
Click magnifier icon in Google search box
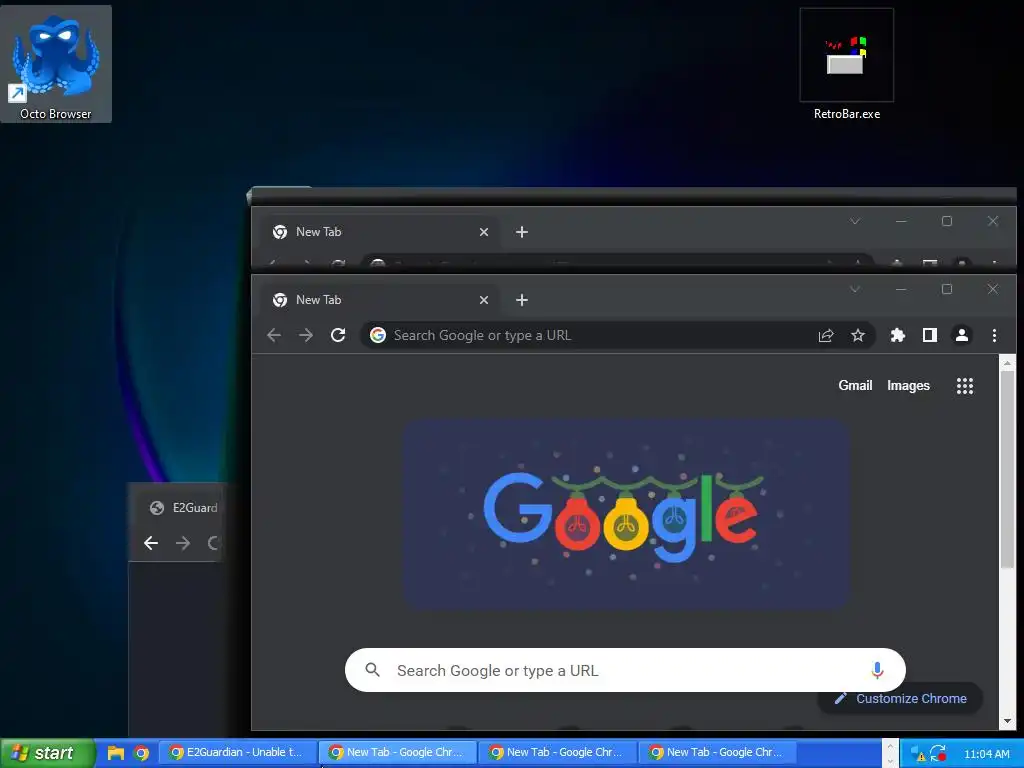pyautogui.click(x=372, y=669)
